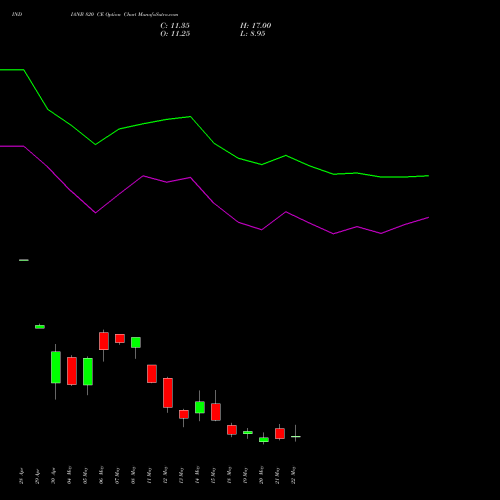Image resolution: width=500 pixels, height=500 pixels.
Task: Select the '30 Apr' date label
Action: point(53,476)
